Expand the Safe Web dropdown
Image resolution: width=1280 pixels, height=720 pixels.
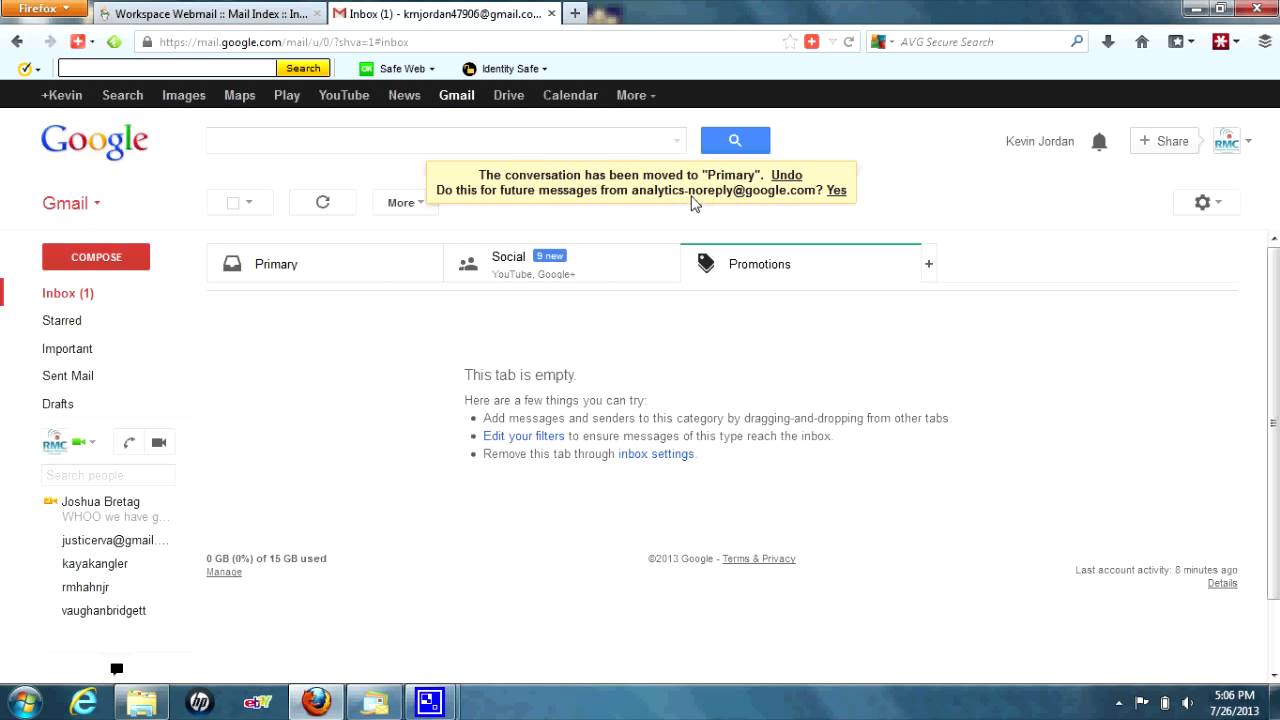[398, 69]
